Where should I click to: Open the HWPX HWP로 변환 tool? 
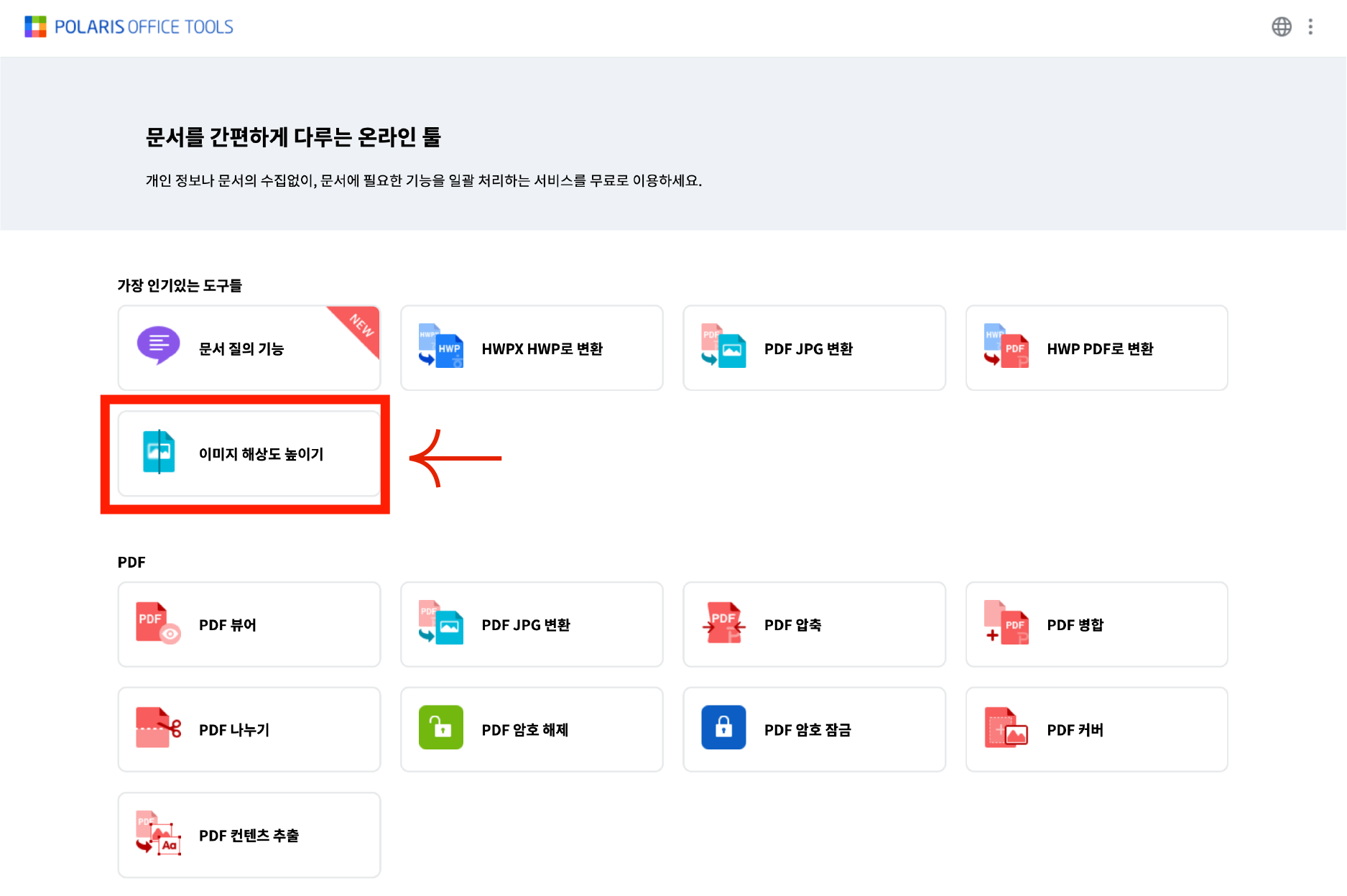tap(532, 348)
